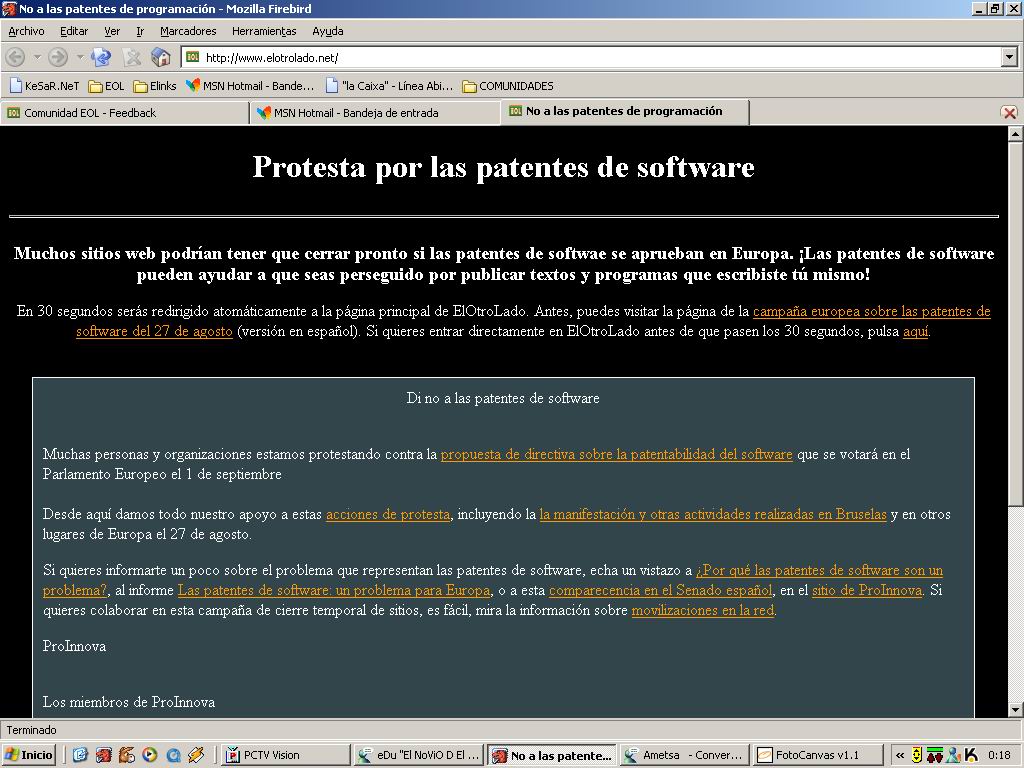Screen dimensions: 1024x768
Task: Open the Marcadores menu
Action: click(188, 31)
